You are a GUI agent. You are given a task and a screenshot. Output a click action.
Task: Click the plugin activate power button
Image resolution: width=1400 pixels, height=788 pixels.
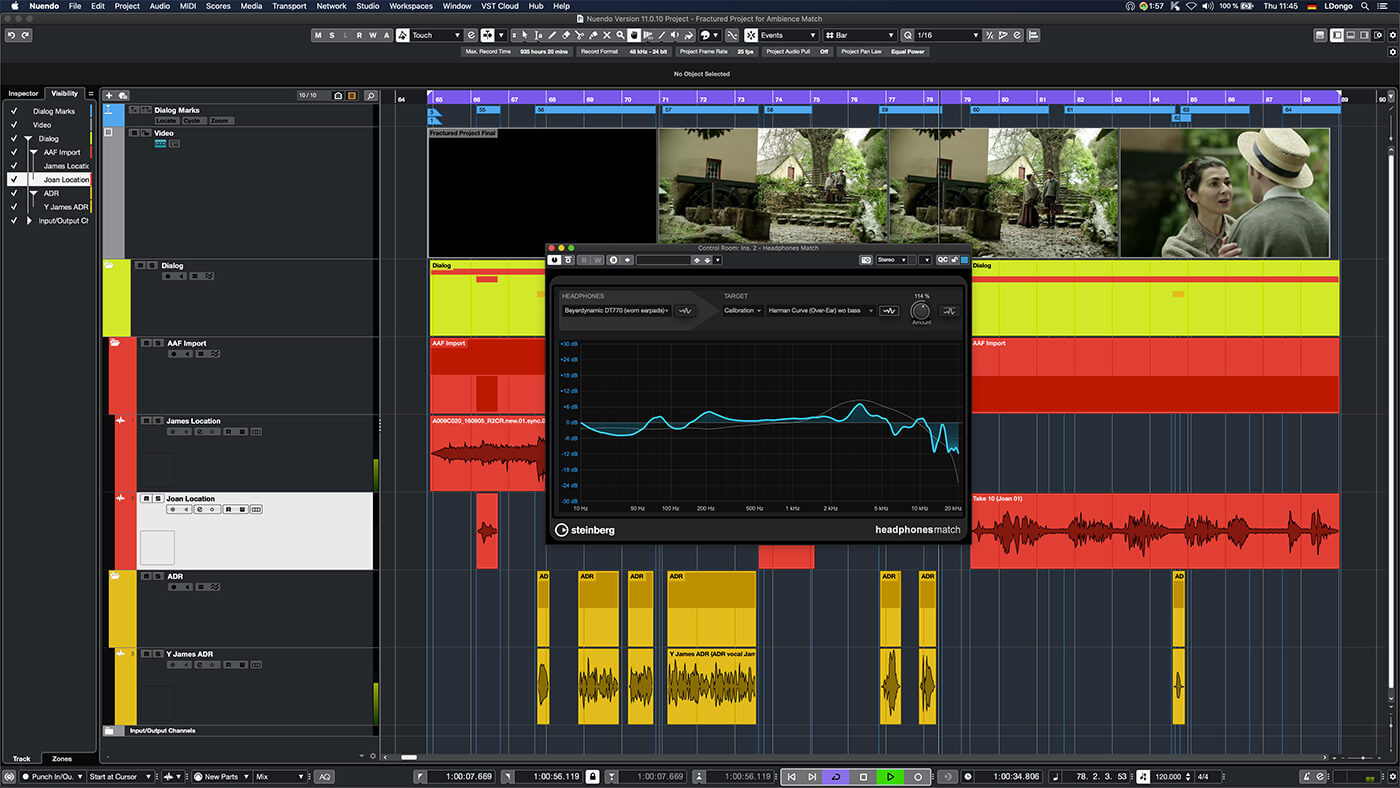pos(554,260)
